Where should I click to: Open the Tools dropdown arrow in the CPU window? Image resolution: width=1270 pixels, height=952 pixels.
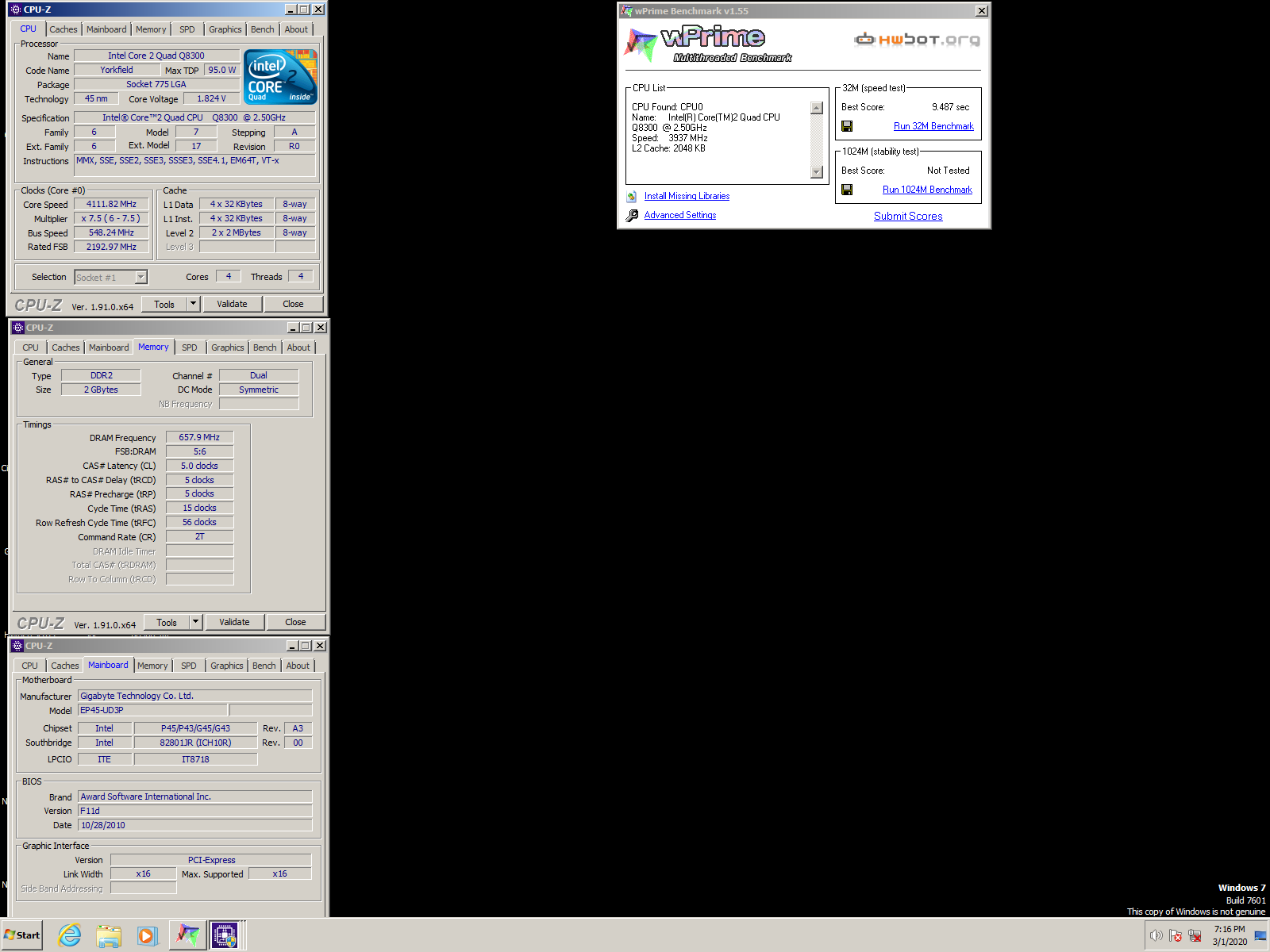193,304
